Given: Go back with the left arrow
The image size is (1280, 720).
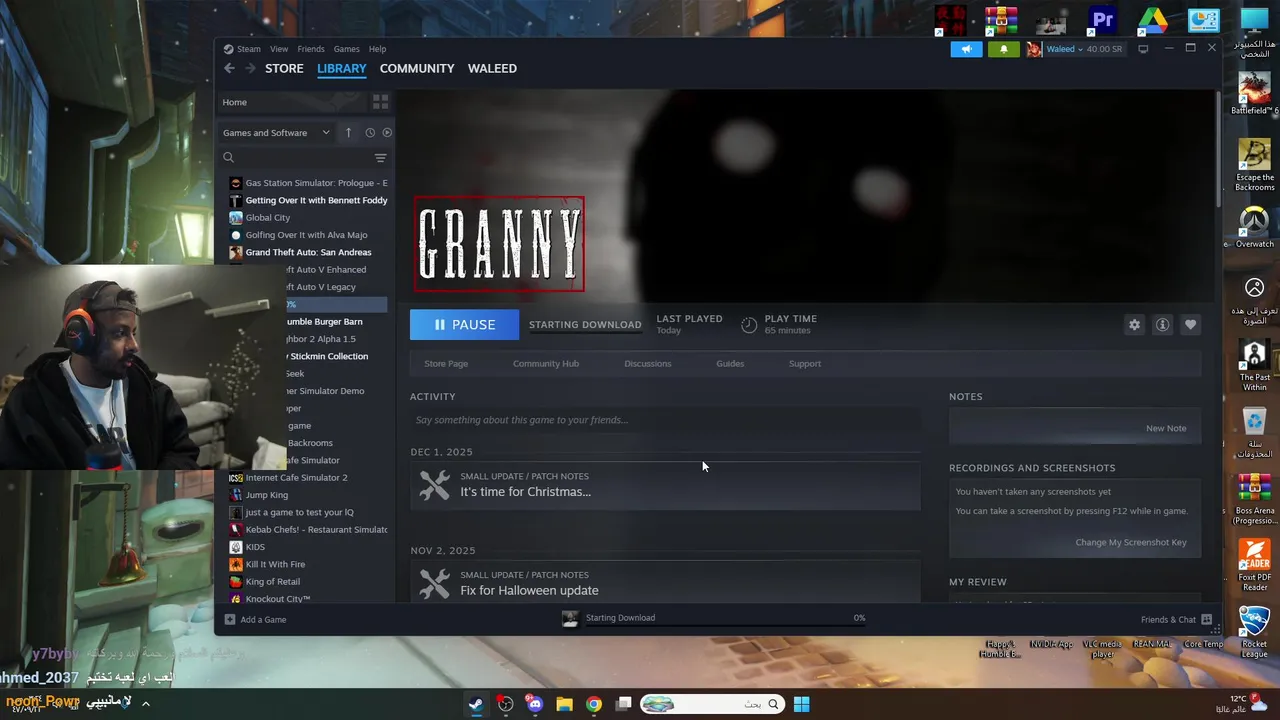Looking at the screenshot, I should click(229, 68).
